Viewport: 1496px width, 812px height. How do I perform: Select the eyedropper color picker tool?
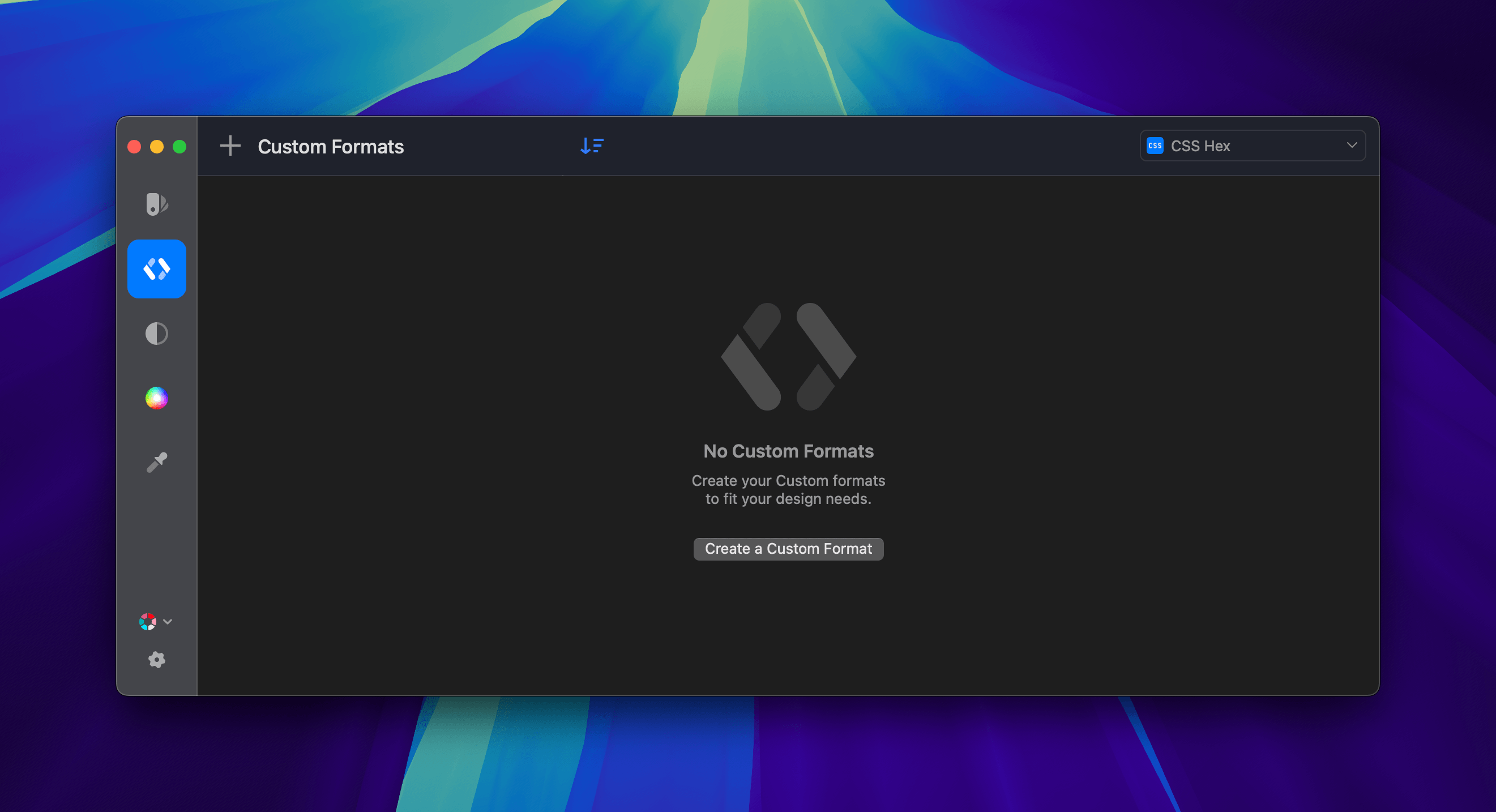[x=156, y=462]
